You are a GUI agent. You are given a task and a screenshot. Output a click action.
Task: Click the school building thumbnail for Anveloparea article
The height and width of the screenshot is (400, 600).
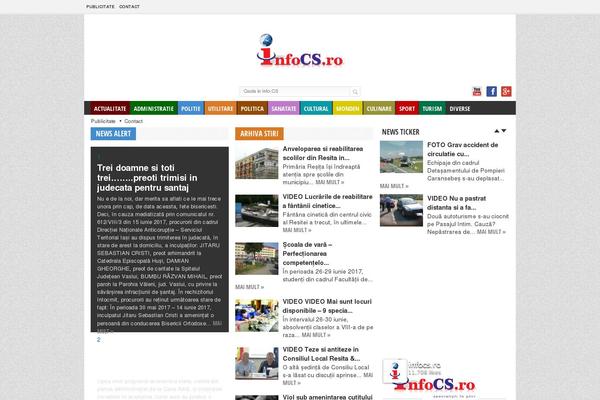pos(257,163)
